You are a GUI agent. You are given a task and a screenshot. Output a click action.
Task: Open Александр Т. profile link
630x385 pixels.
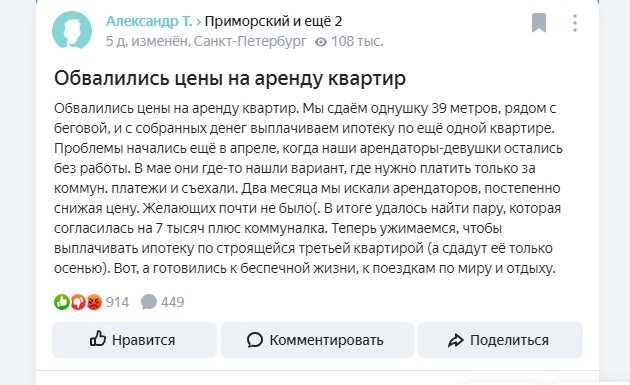click(149, 21)
